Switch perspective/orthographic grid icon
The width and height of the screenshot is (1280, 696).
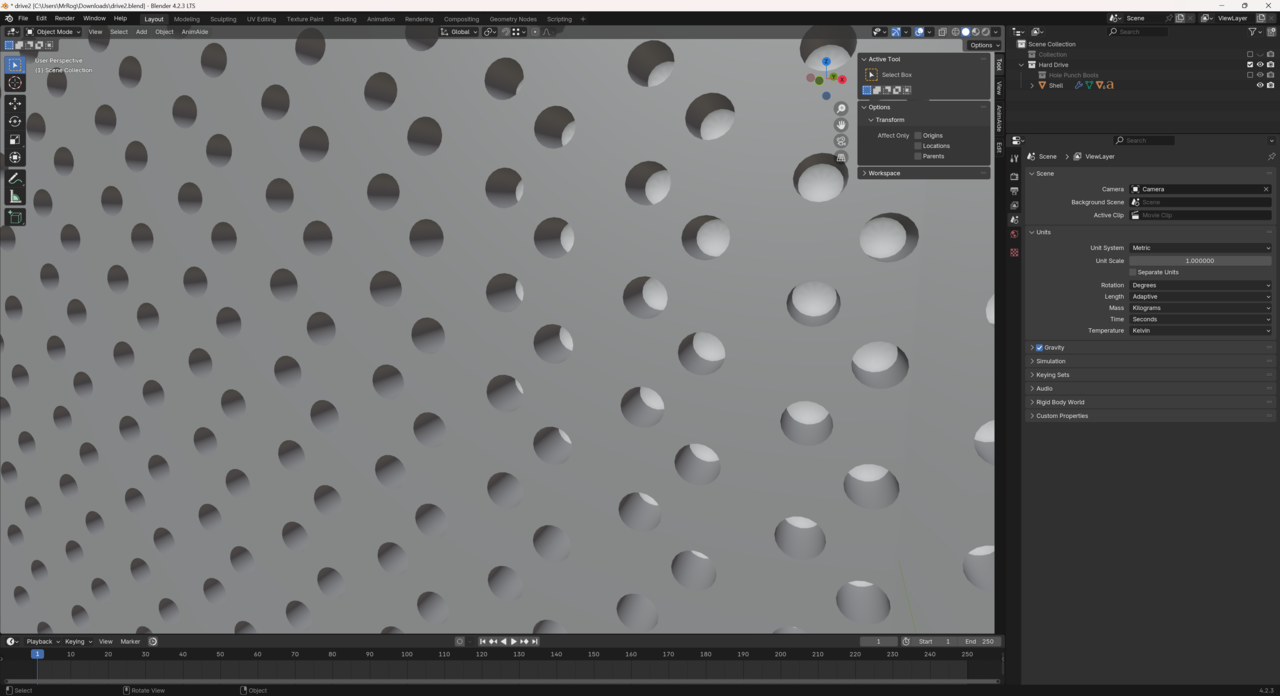click(x=841, y=157)
